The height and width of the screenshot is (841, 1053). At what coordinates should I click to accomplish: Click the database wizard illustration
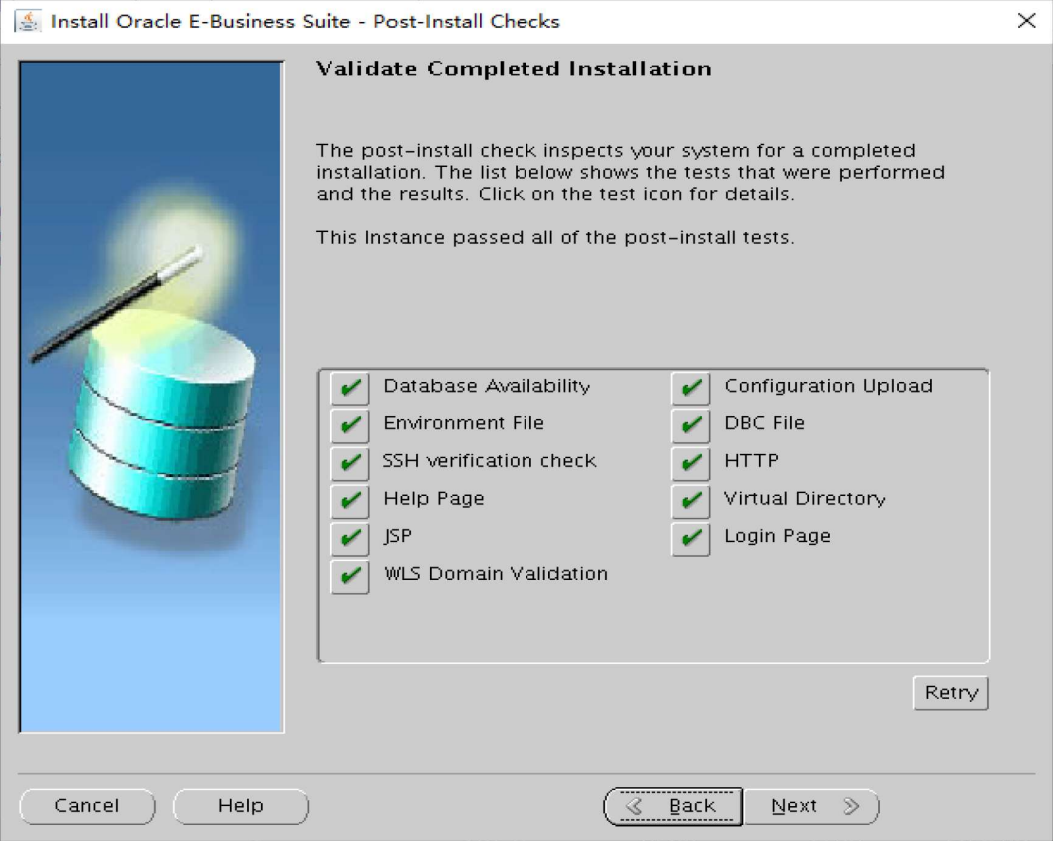tap(152, 397)
